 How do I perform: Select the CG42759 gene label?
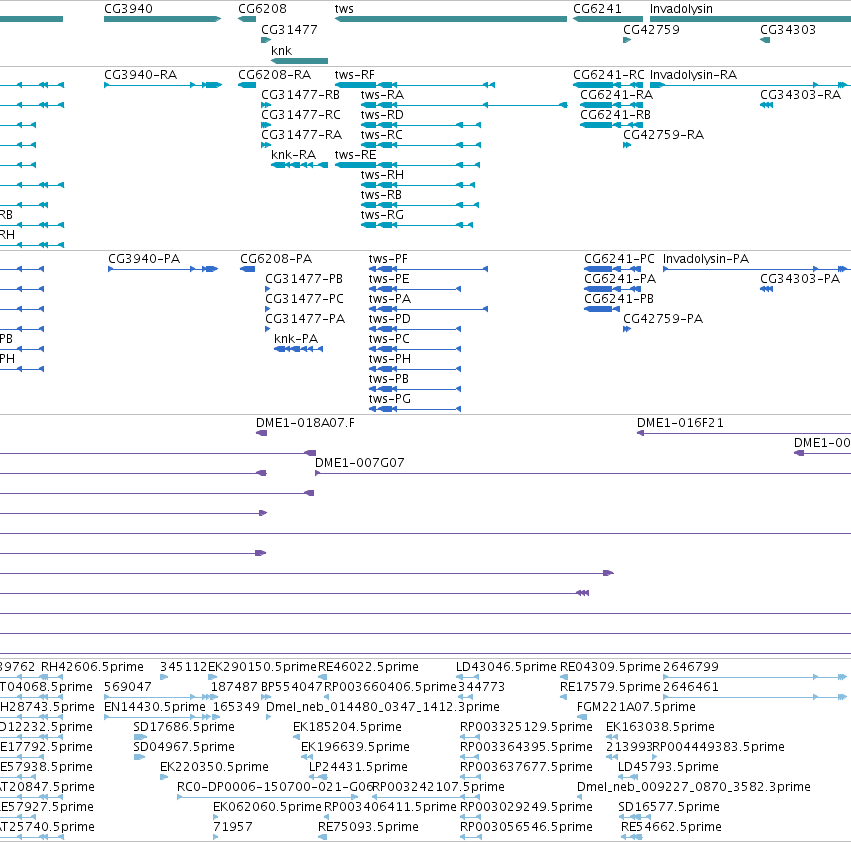pos(651,29)
